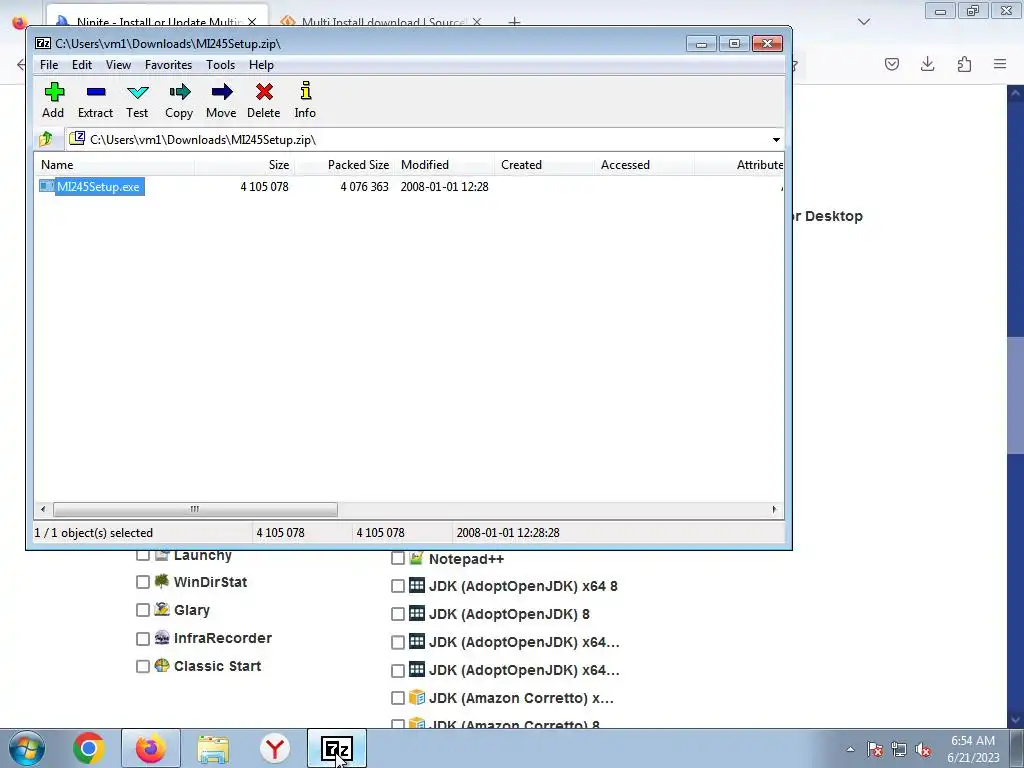This screenshot has width=1024, height=768.
Task: Delete the selected file via Delete icon
Action: tap(264, 92)
